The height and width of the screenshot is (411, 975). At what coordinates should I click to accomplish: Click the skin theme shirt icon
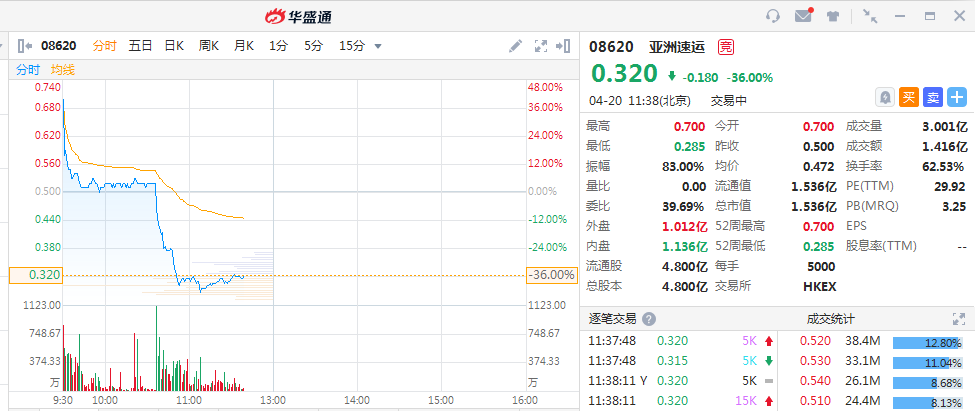(833, 16)
